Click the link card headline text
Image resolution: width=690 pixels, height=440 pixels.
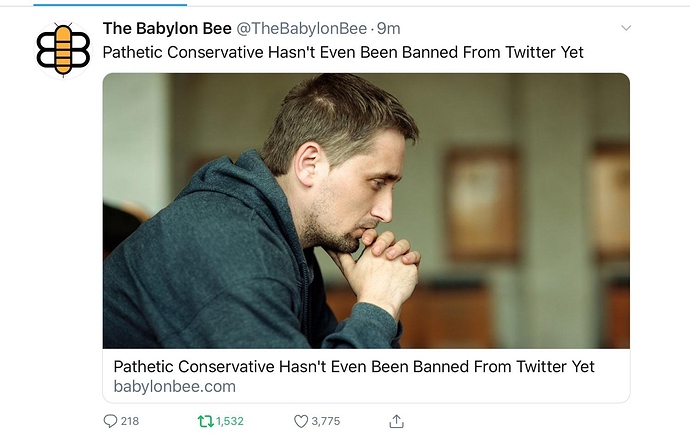354,367
